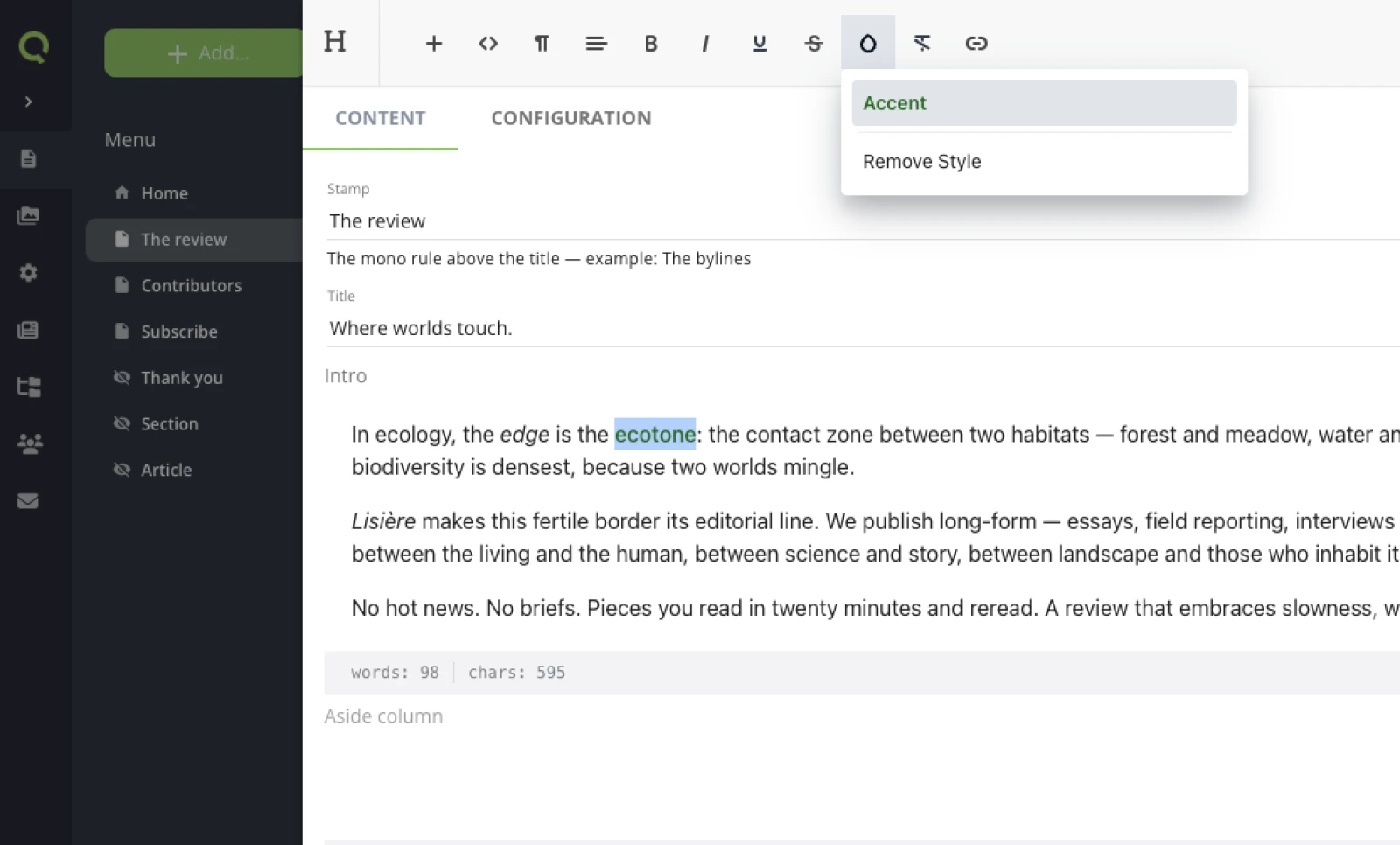Select The review page in menu

(x=194, y=240)
